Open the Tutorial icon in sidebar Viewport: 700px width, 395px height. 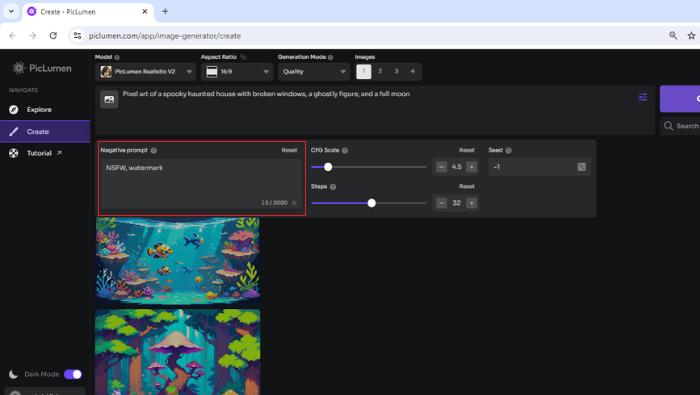click(x=14, y=153)
